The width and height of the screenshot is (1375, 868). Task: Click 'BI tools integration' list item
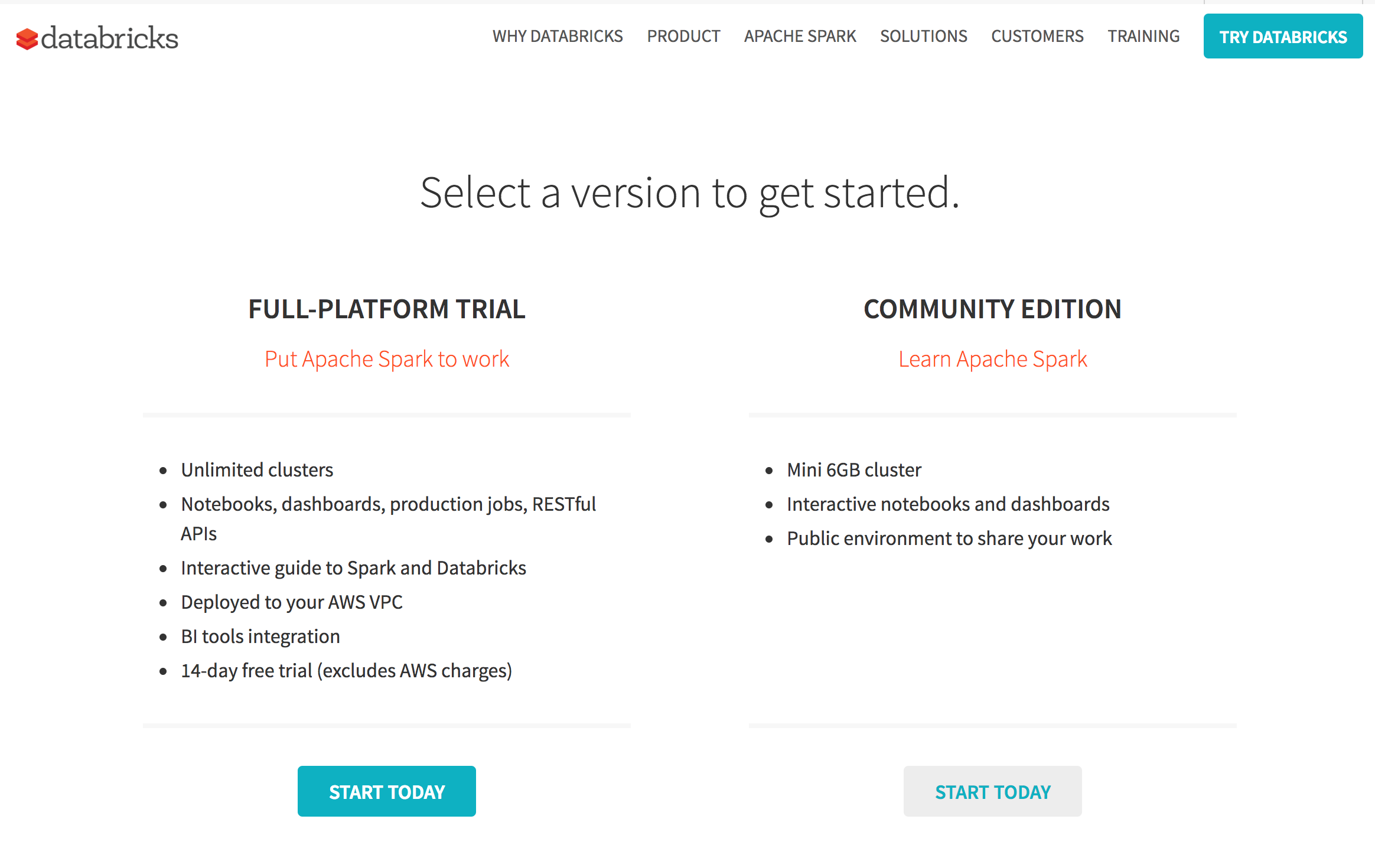pyautogui.click(x=260, y=637)
